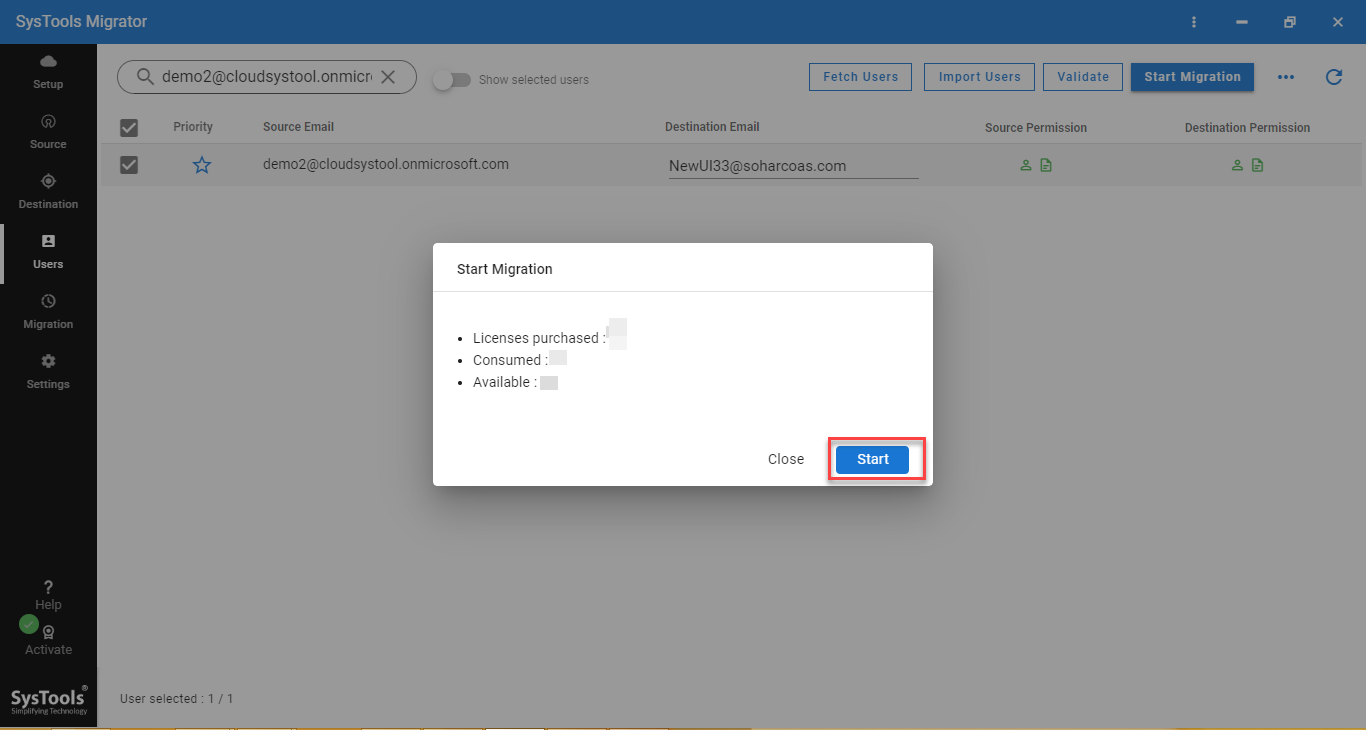This screenshot has height=730, width=1366.
Task: Click the User selected : 1 / 1 status
Action: click(176, 699)
